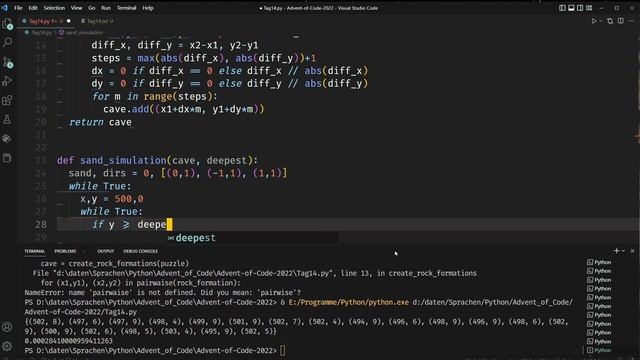Viewport: 640px width, 360px height.
Task: Click the unsaved dot on Tag14.py tab
Action: pyautogui.click(x=69, y=21)
